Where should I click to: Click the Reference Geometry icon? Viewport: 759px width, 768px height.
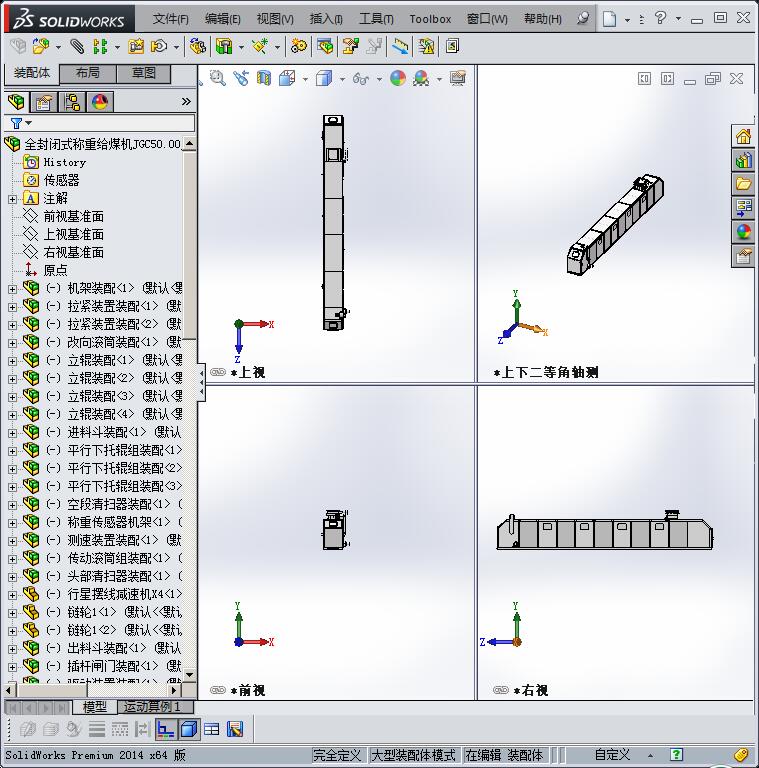260,47
